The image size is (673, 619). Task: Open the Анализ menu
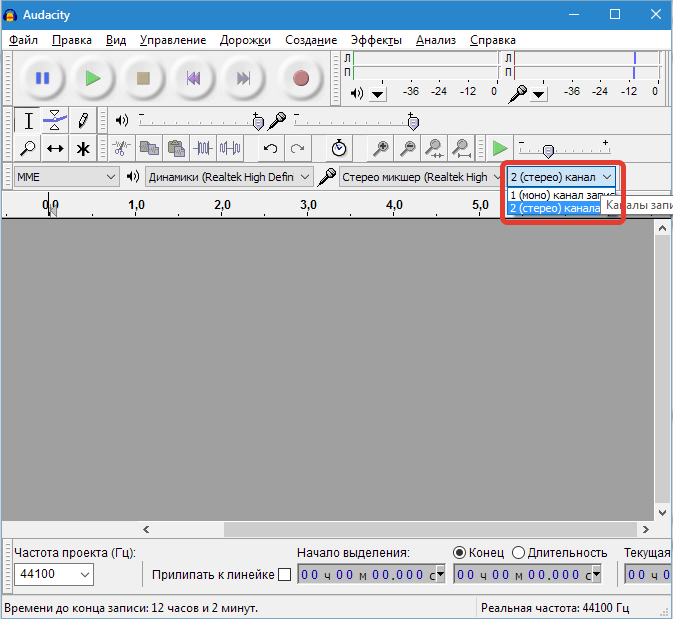[x=436, y=40]
